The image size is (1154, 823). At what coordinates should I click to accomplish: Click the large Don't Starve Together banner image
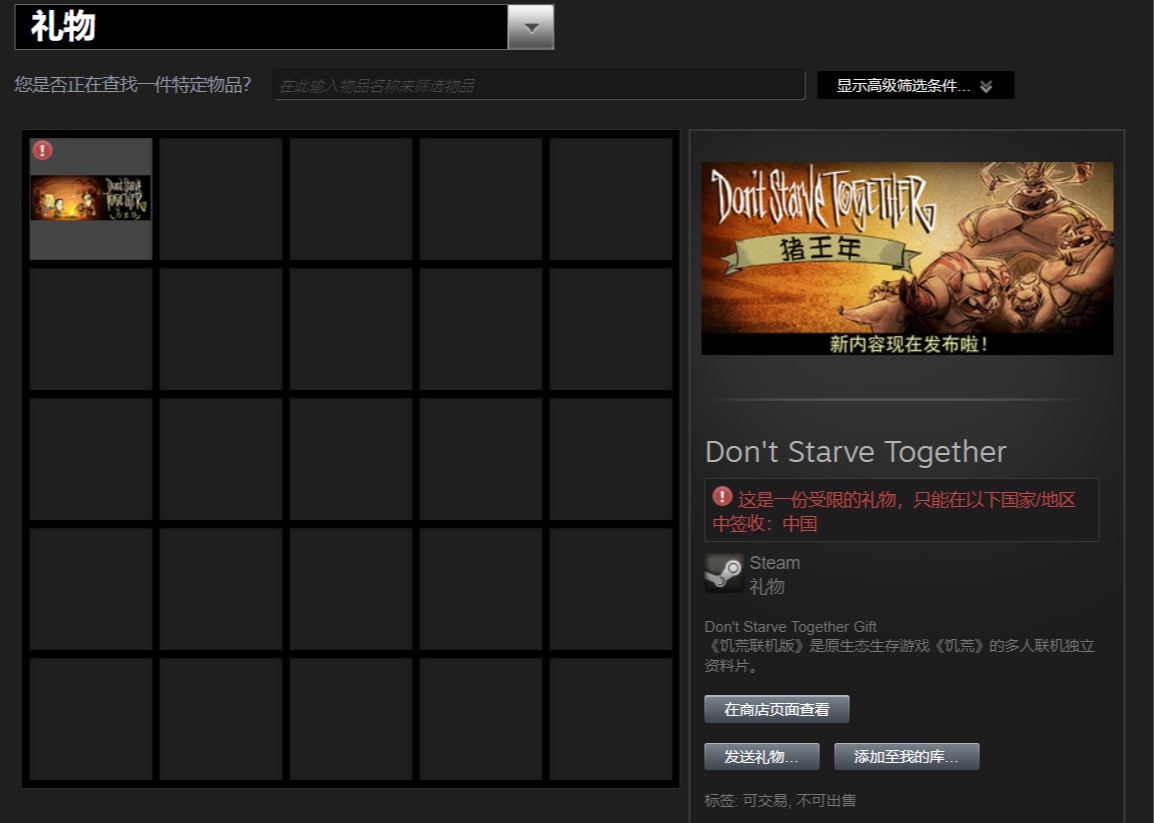(907, 258)
